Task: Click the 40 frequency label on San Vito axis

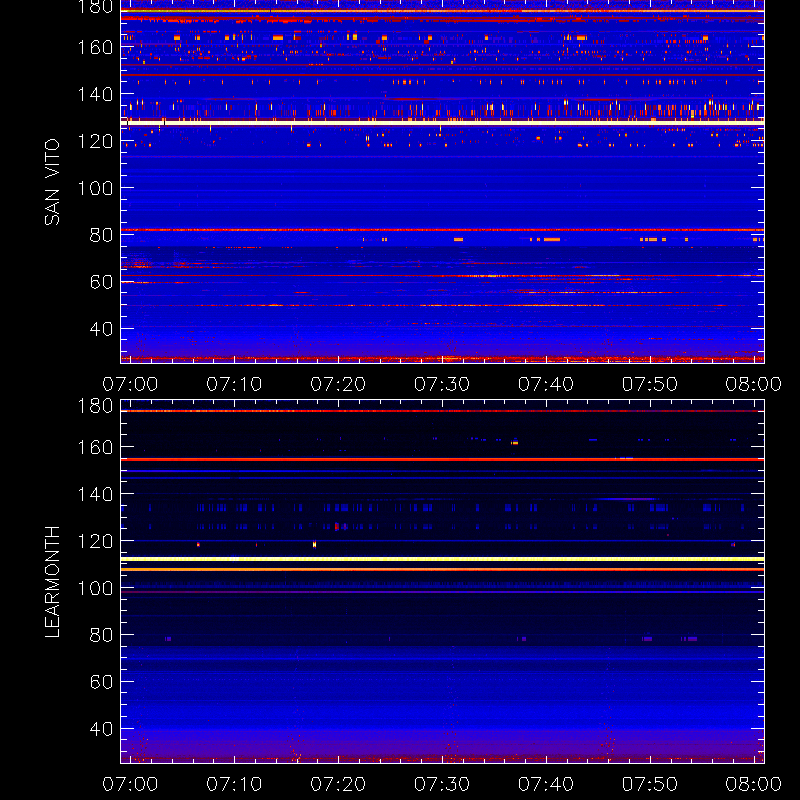Action: (102, 329)
